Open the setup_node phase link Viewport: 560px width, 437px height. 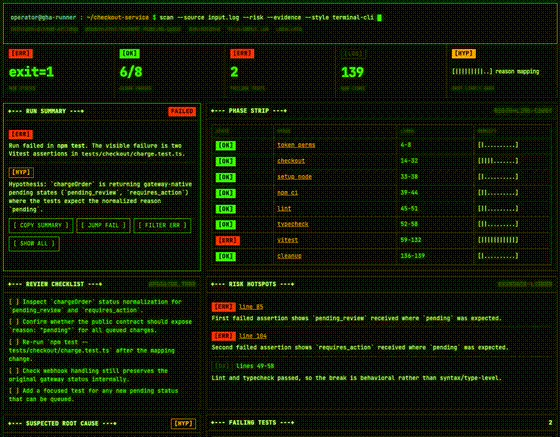coord(294,177)
